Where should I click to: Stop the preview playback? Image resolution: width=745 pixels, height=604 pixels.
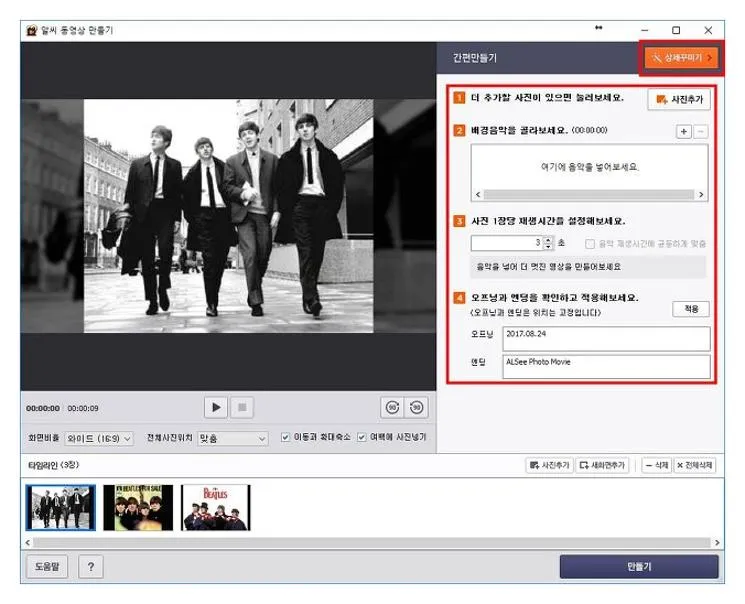point(242,408)
